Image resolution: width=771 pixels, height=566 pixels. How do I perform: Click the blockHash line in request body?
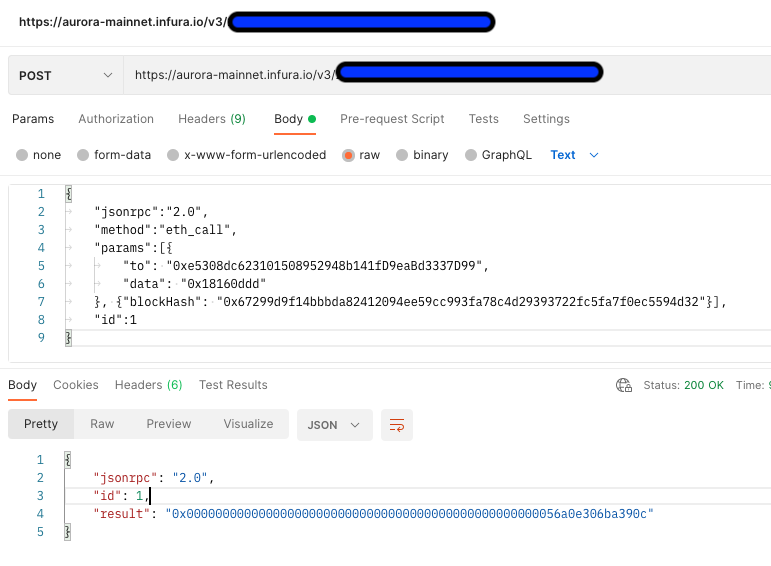(x=411, y=301)
